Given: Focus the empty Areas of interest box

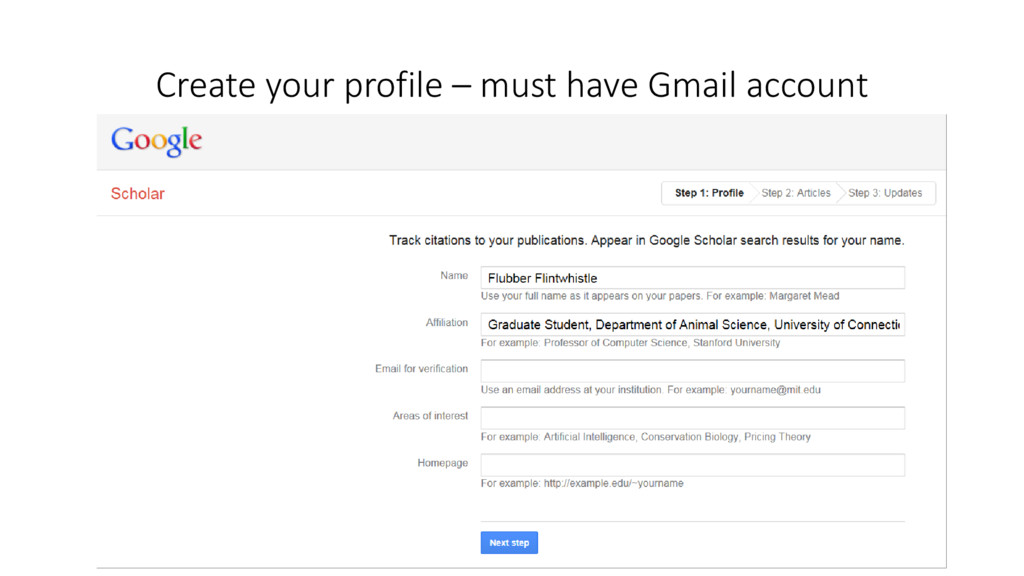Looking at the screenshot, I should [x=692, y=418].
